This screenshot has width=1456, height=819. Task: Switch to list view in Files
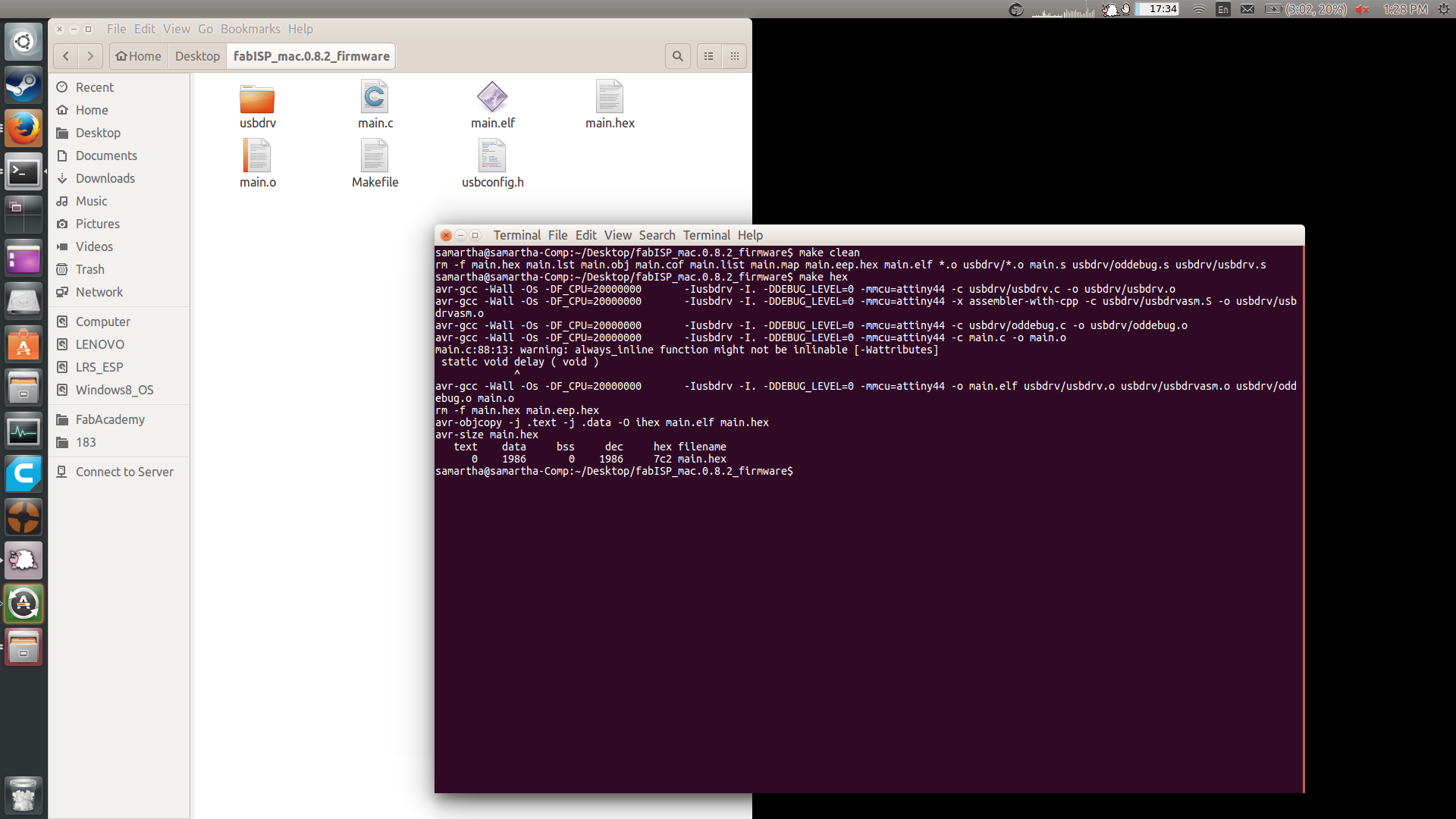pyautogui.click(x=709, y=56)
